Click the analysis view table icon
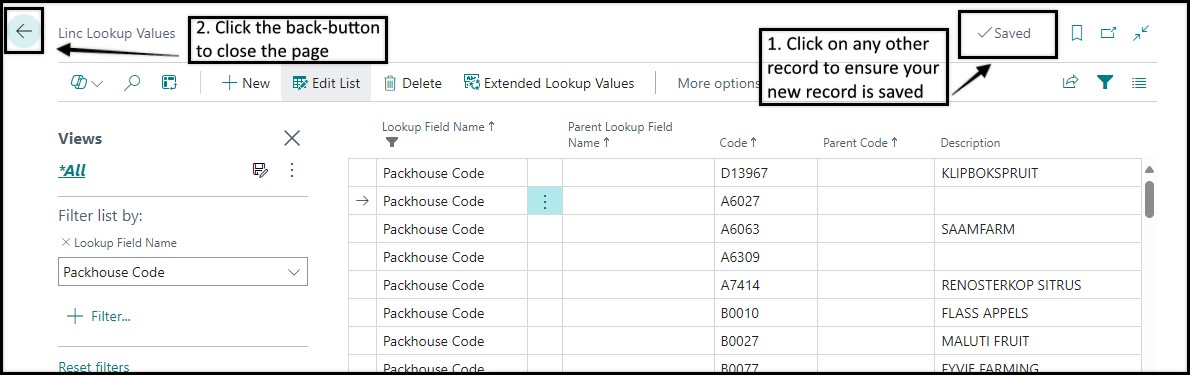Screen dimensions: 1190x375 point(168,83)
